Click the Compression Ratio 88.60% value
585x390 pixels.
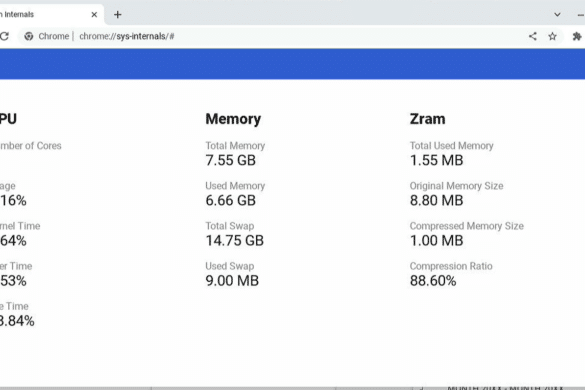point(433,281)
